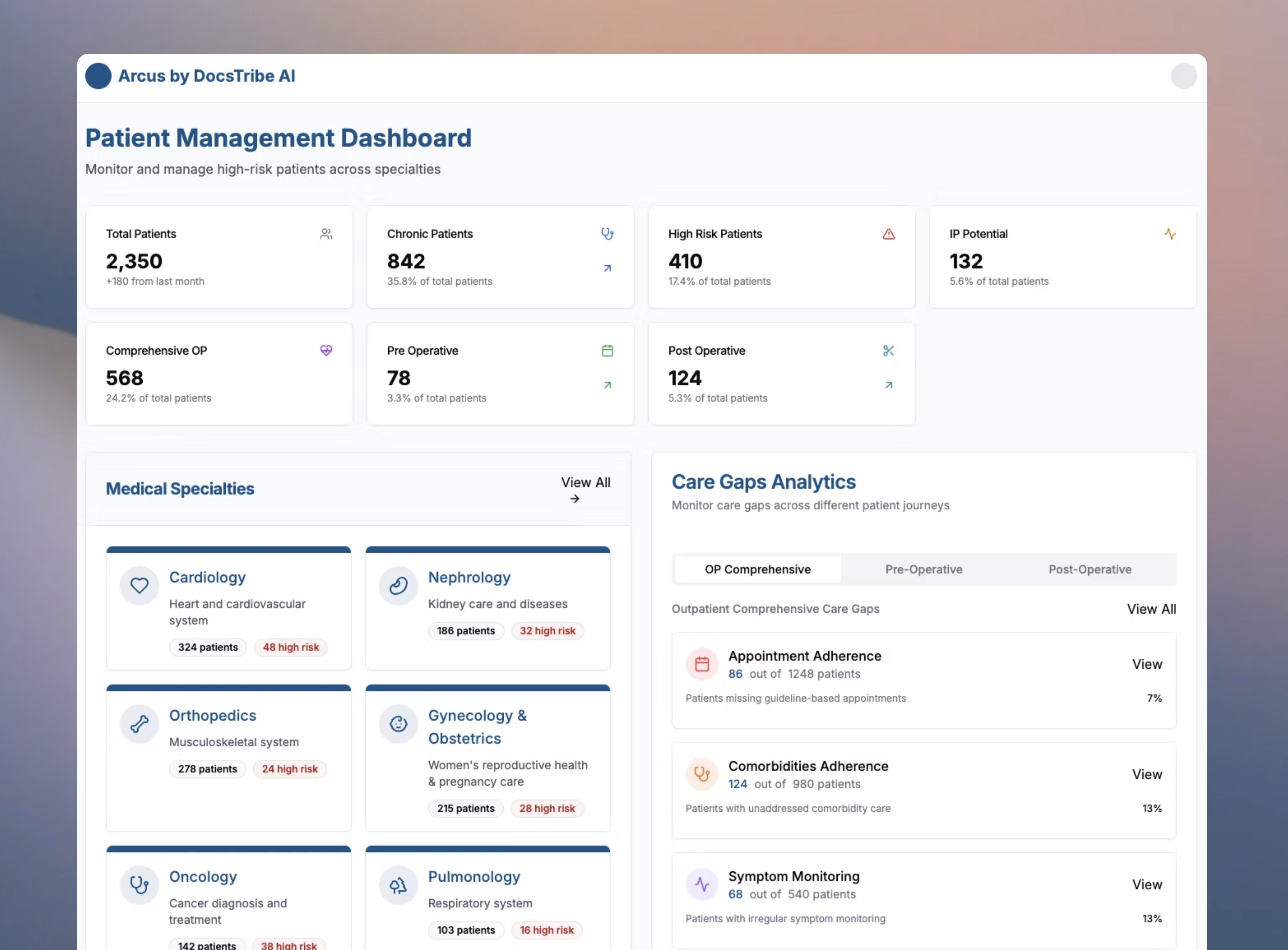The width and height of the screenshot is (1288, 950).
Task: Switch to the Post-Operative tab
Action: tap(1090, 569)
